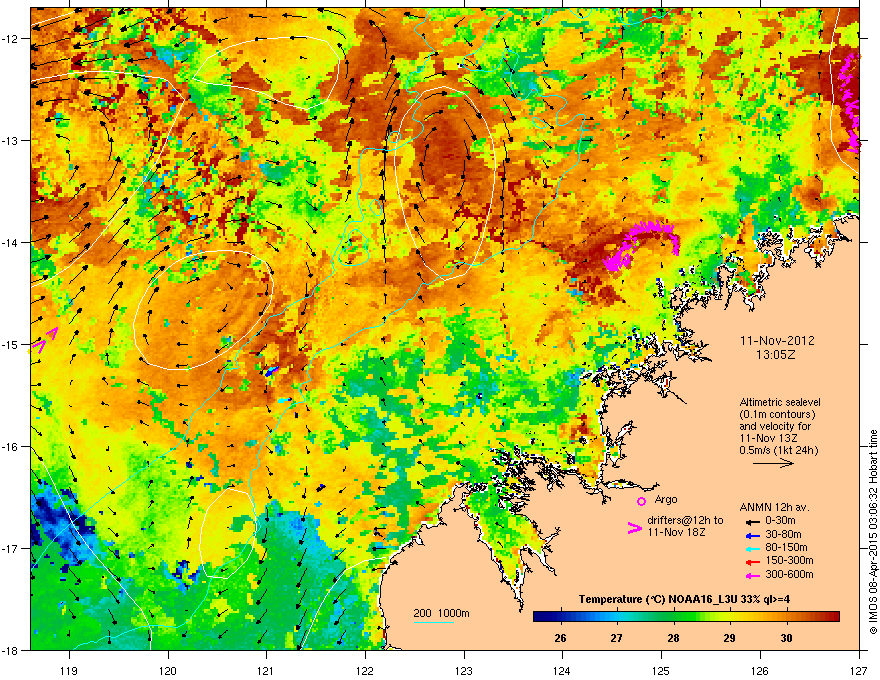
Task: Click longitude axis label 123
Action: [x=464, y=670]
